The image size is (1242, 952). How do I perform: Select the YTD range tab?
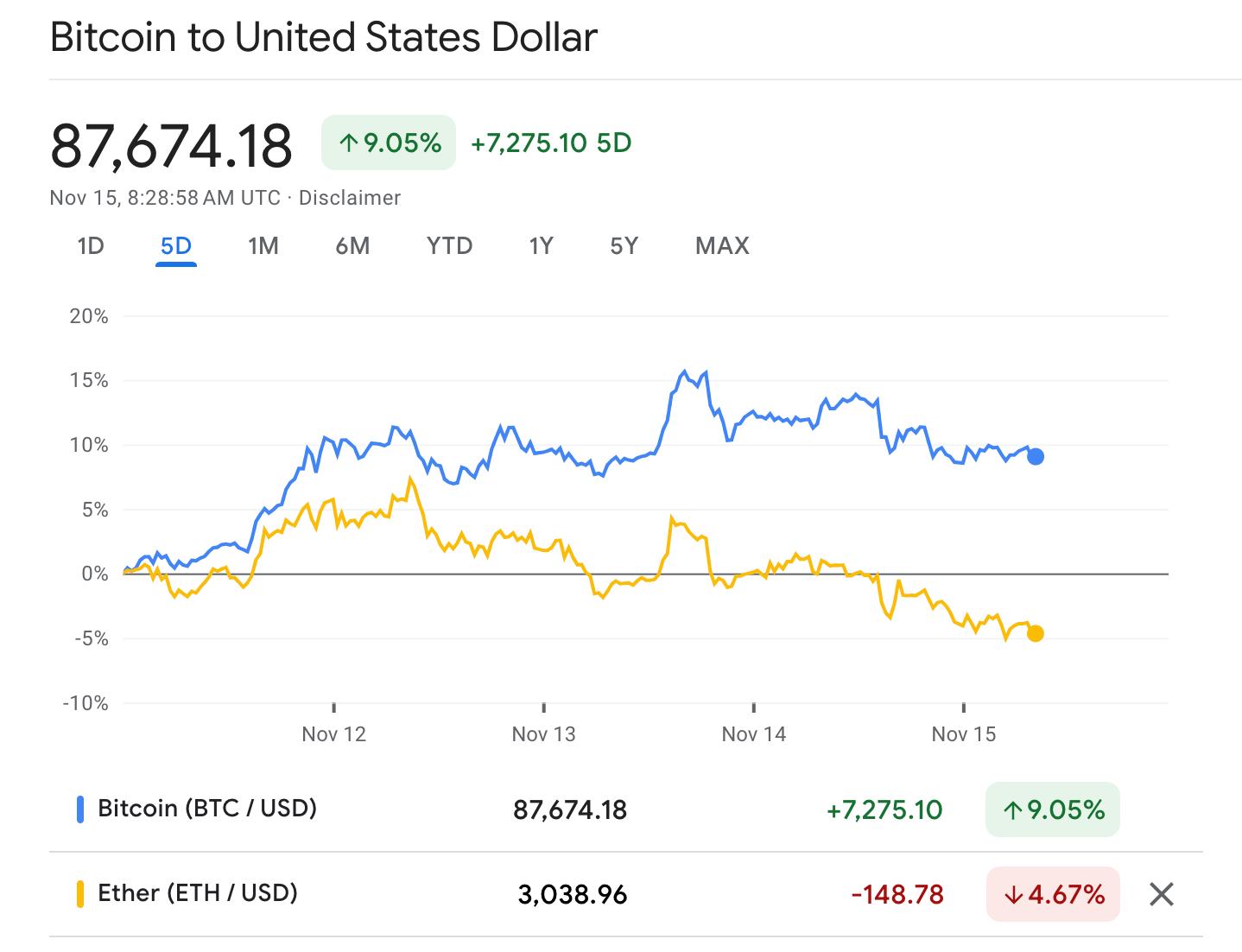(x=450, y=246)
